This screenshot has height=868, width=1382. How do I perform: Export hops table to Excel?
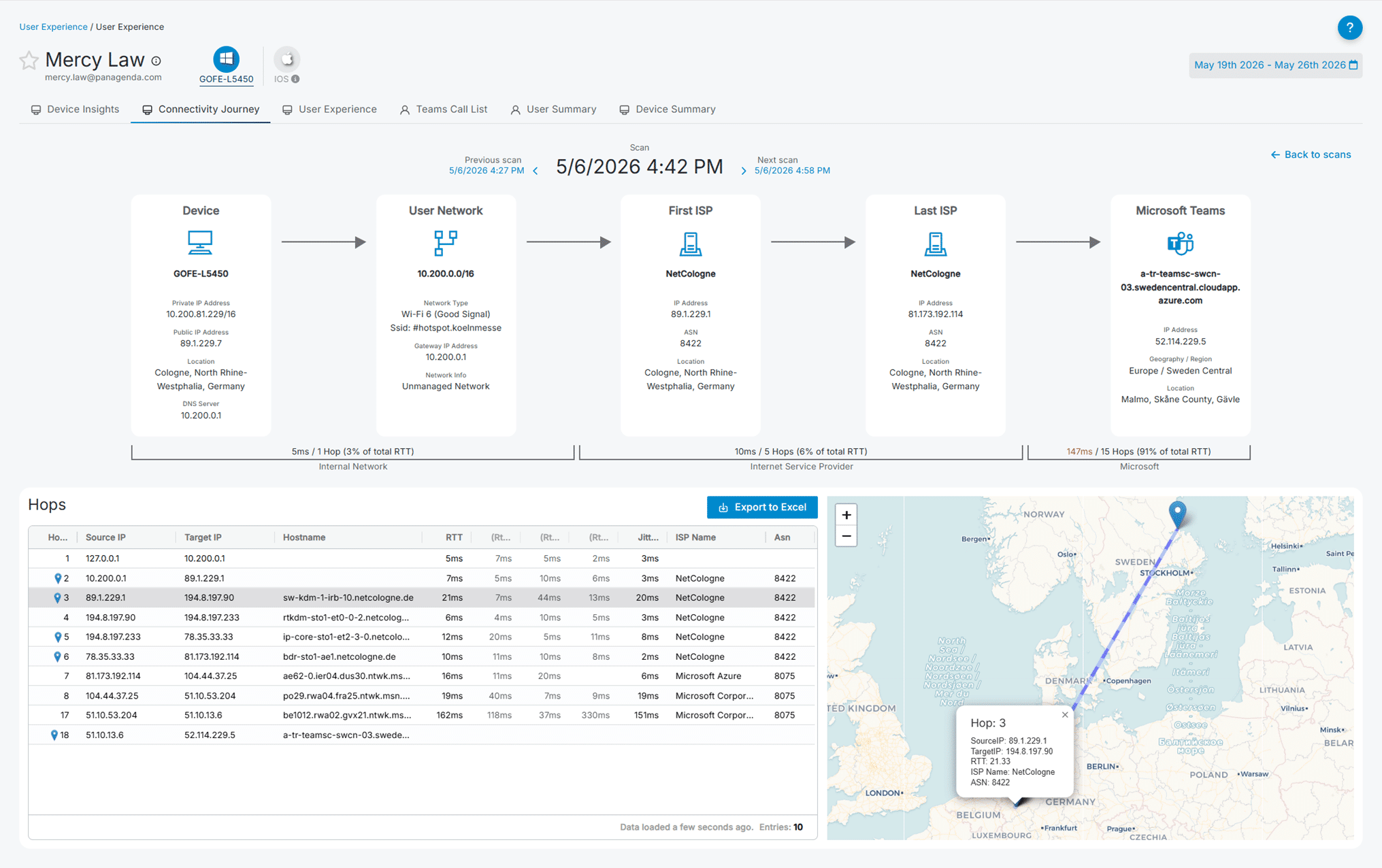(761, 507)
